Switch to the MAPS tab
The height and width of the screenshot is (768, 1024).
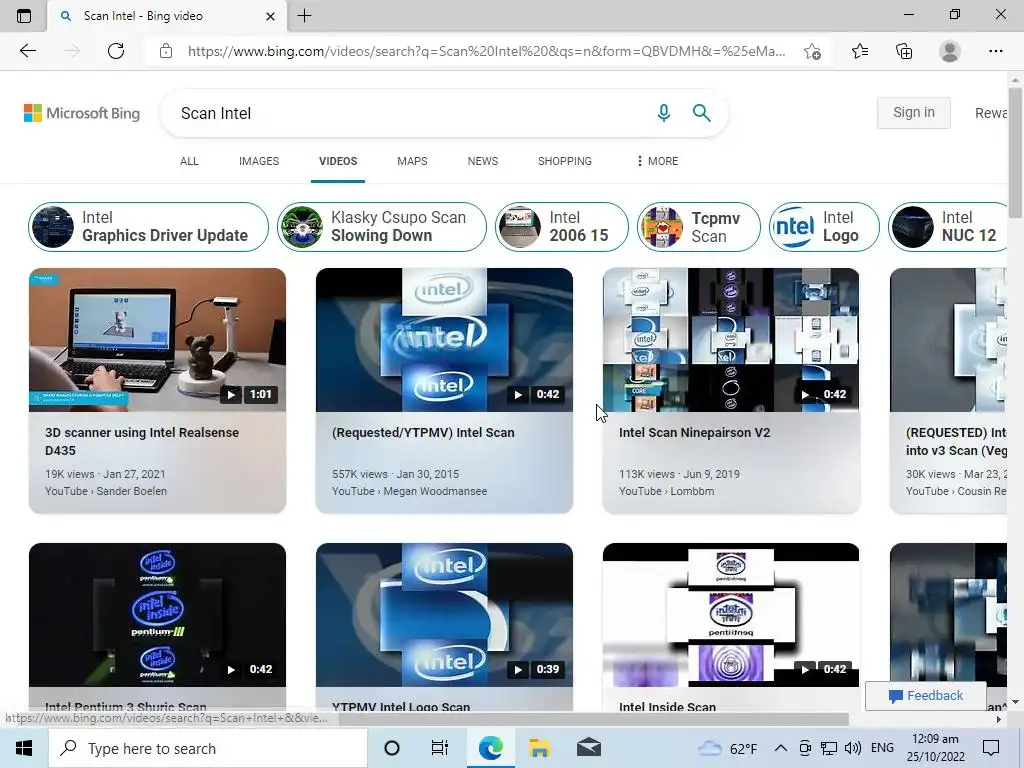click(x=412, y=161)
